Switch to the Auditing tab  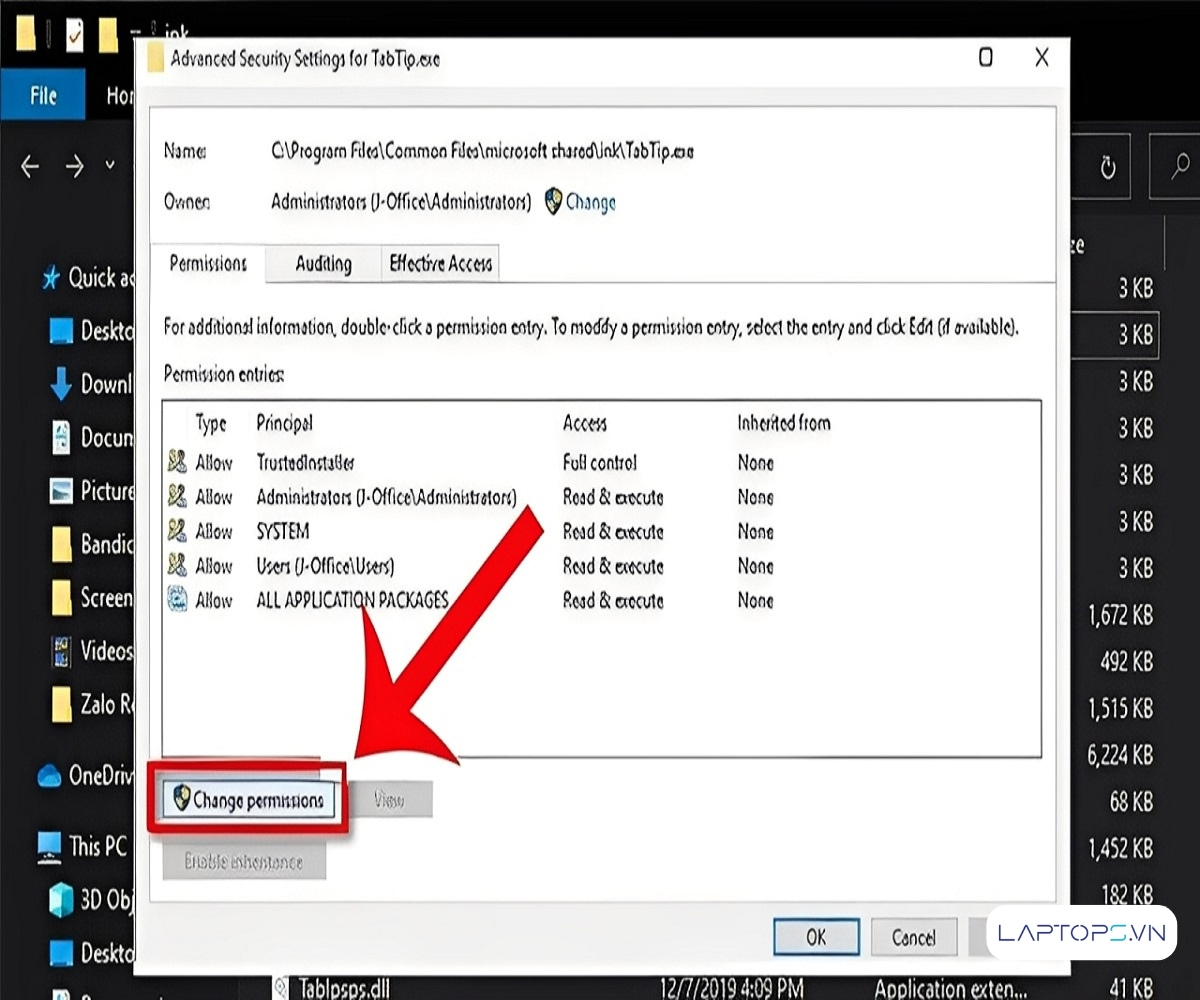[323, 264]
